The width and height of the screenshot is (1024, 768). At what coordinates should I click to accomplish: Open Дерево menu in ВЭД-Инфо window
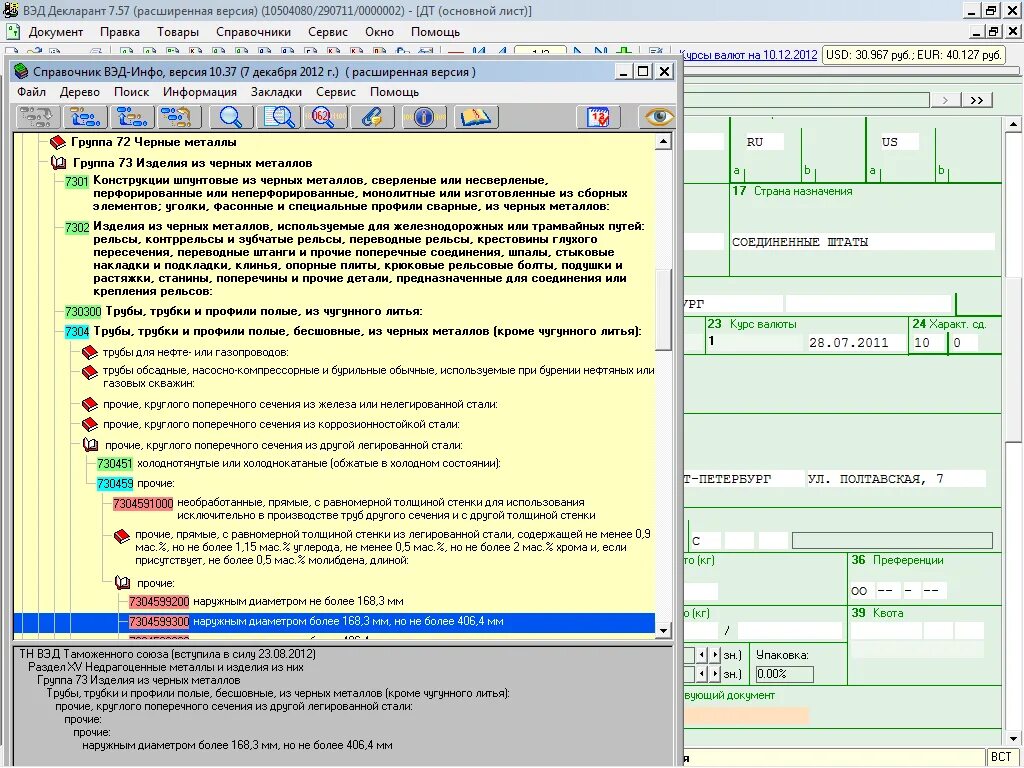click(80, 92)
